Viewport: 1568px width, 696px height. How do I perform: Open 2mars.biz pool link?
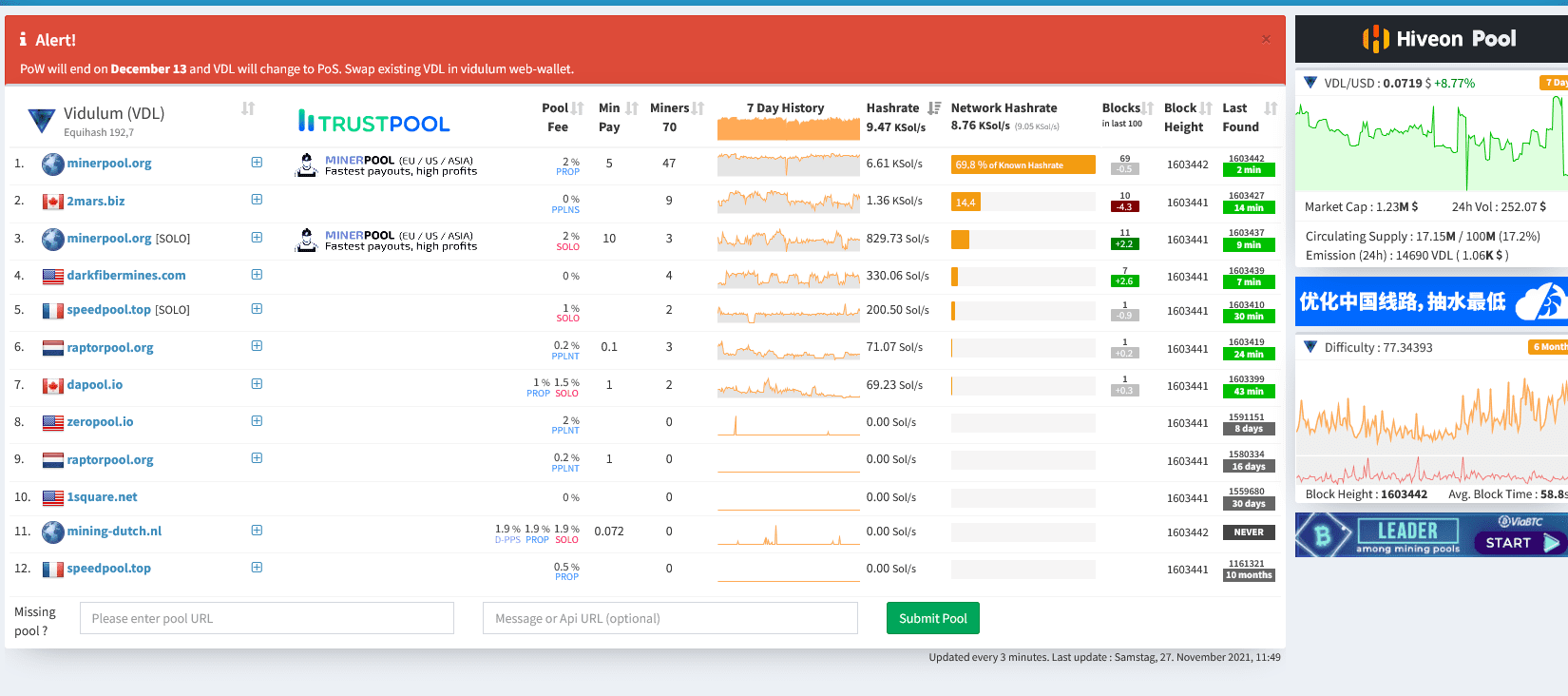tap(96, 202)
